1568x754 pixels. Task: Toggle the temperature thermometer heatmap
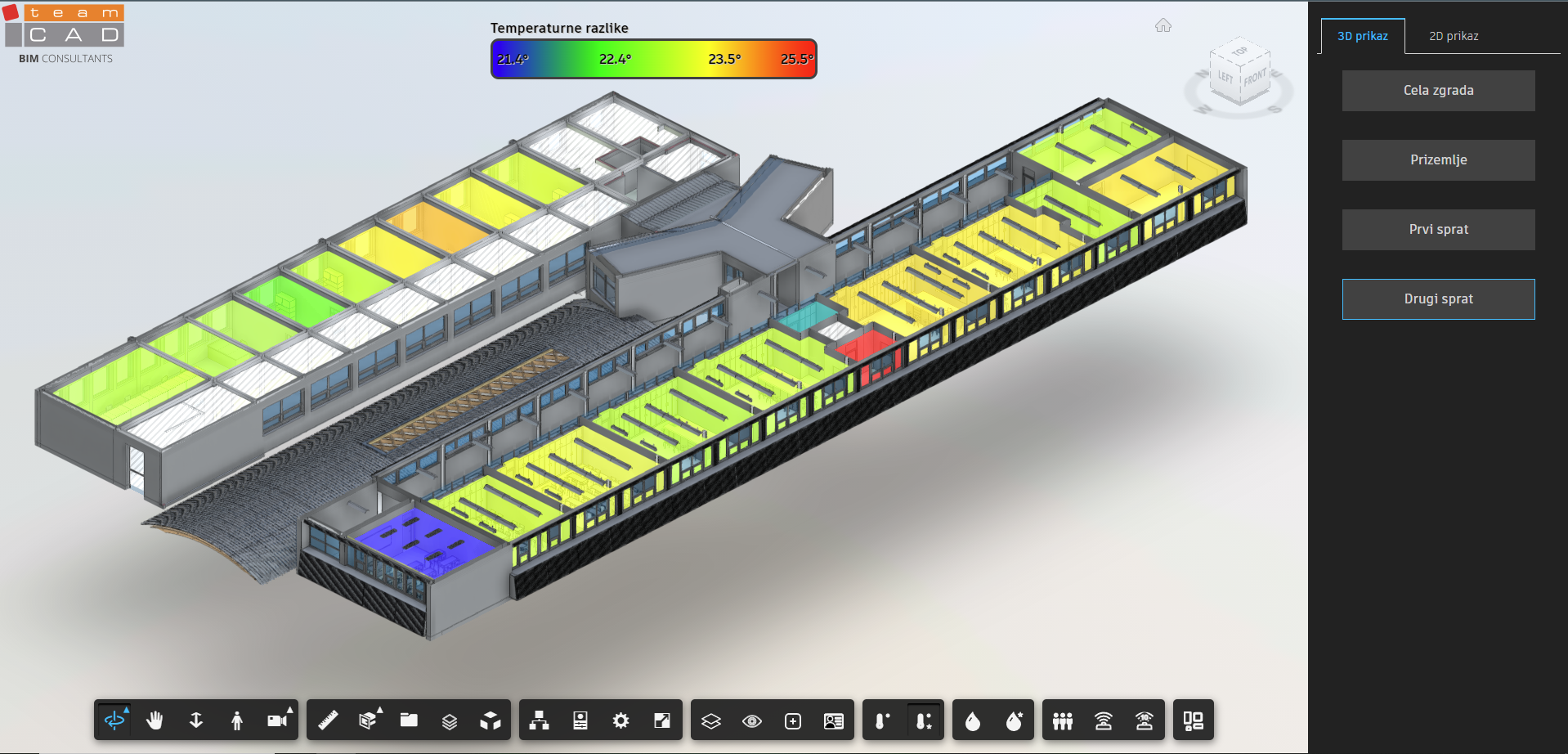click(882, 720)
